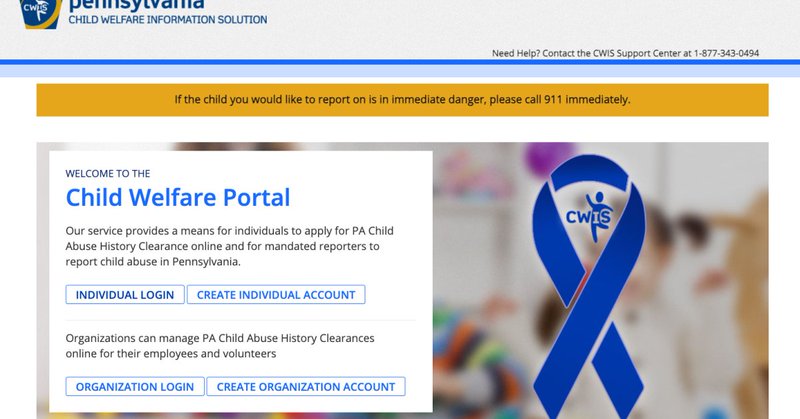Click Create Organization Account button
The height and width of the screenshot is (419, 800).
(x=306, y=386)
